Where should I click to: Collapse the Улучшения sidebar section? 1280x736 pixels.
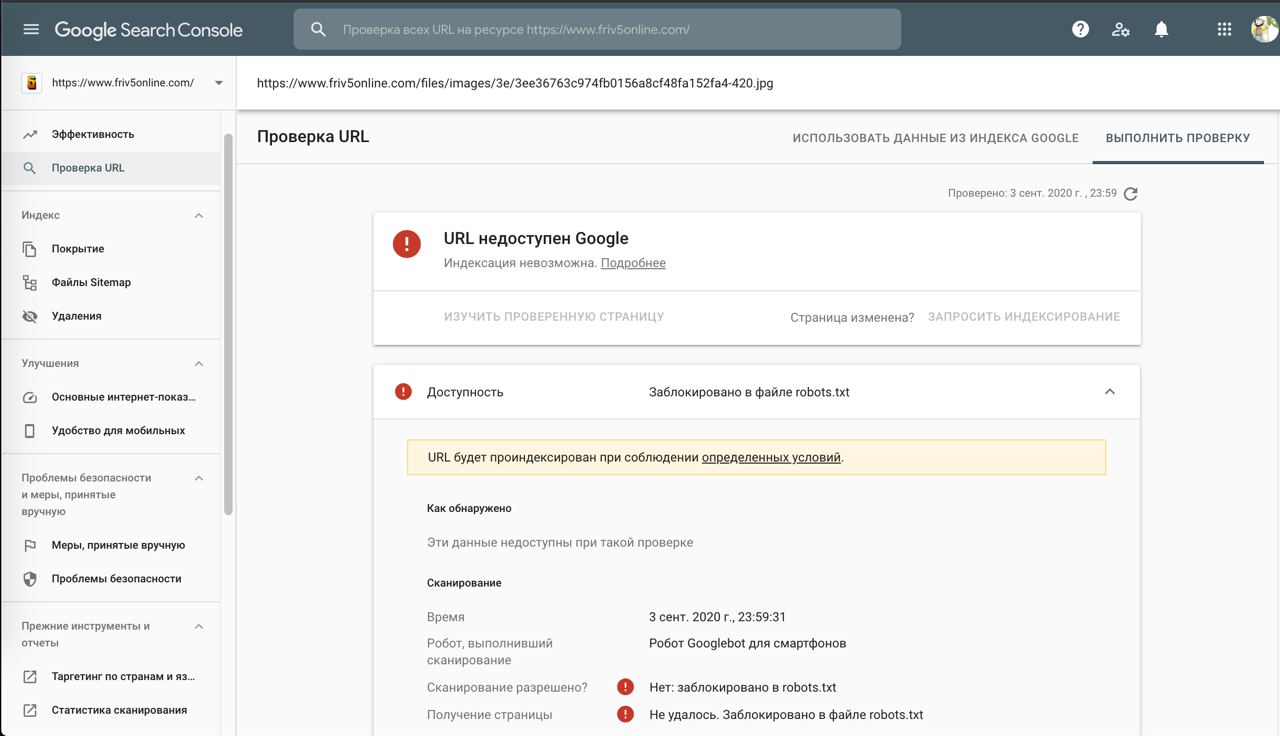[x=198, y=364]
